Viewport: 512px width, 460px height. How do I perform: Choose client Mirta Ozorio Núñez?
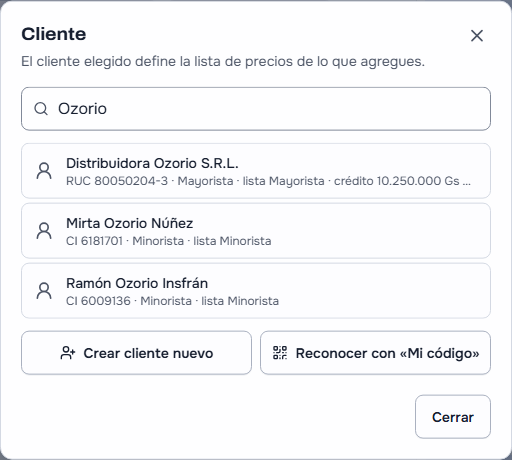point(256,231)
